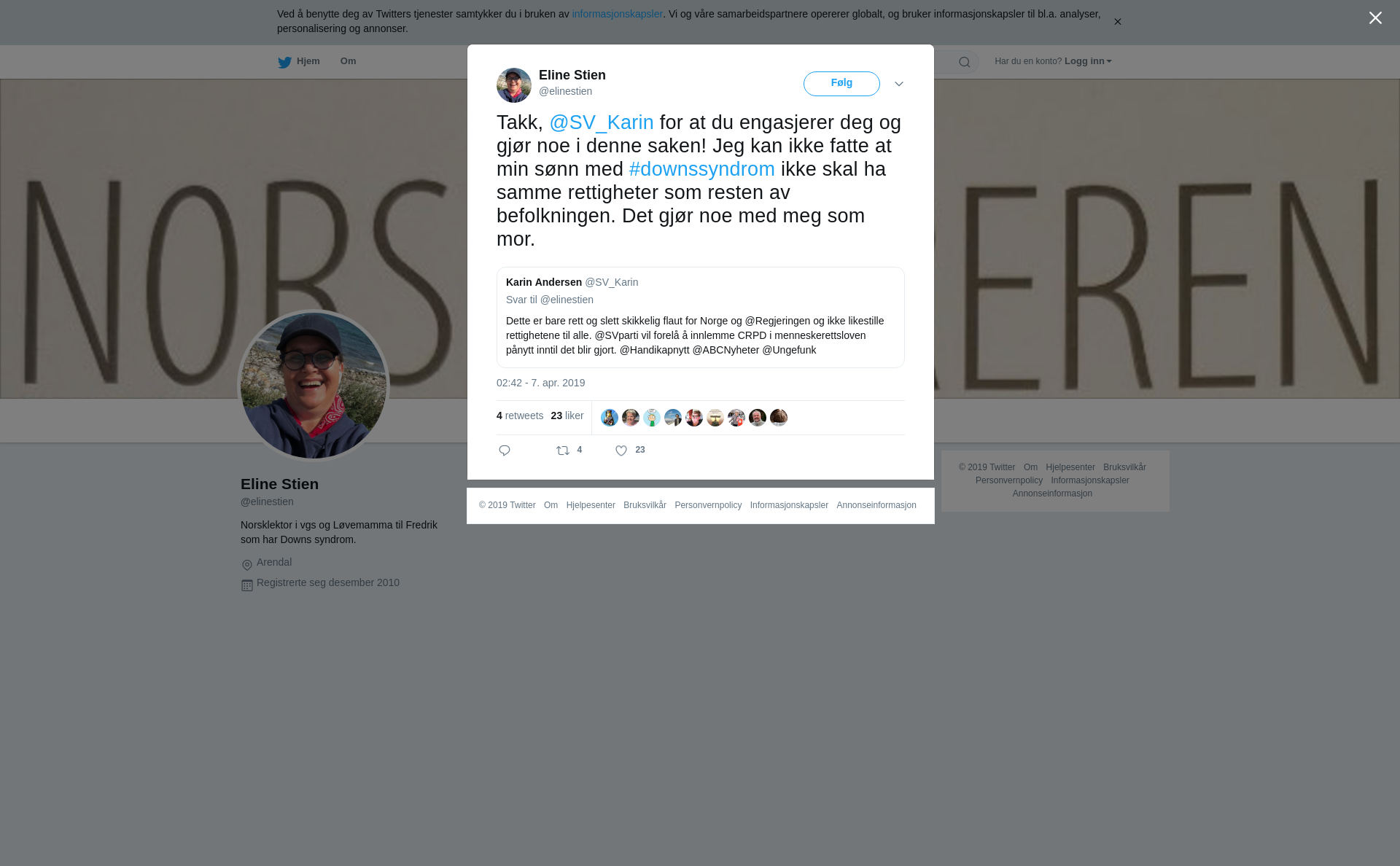Click the Twitter bird Hjem icon

284,62
